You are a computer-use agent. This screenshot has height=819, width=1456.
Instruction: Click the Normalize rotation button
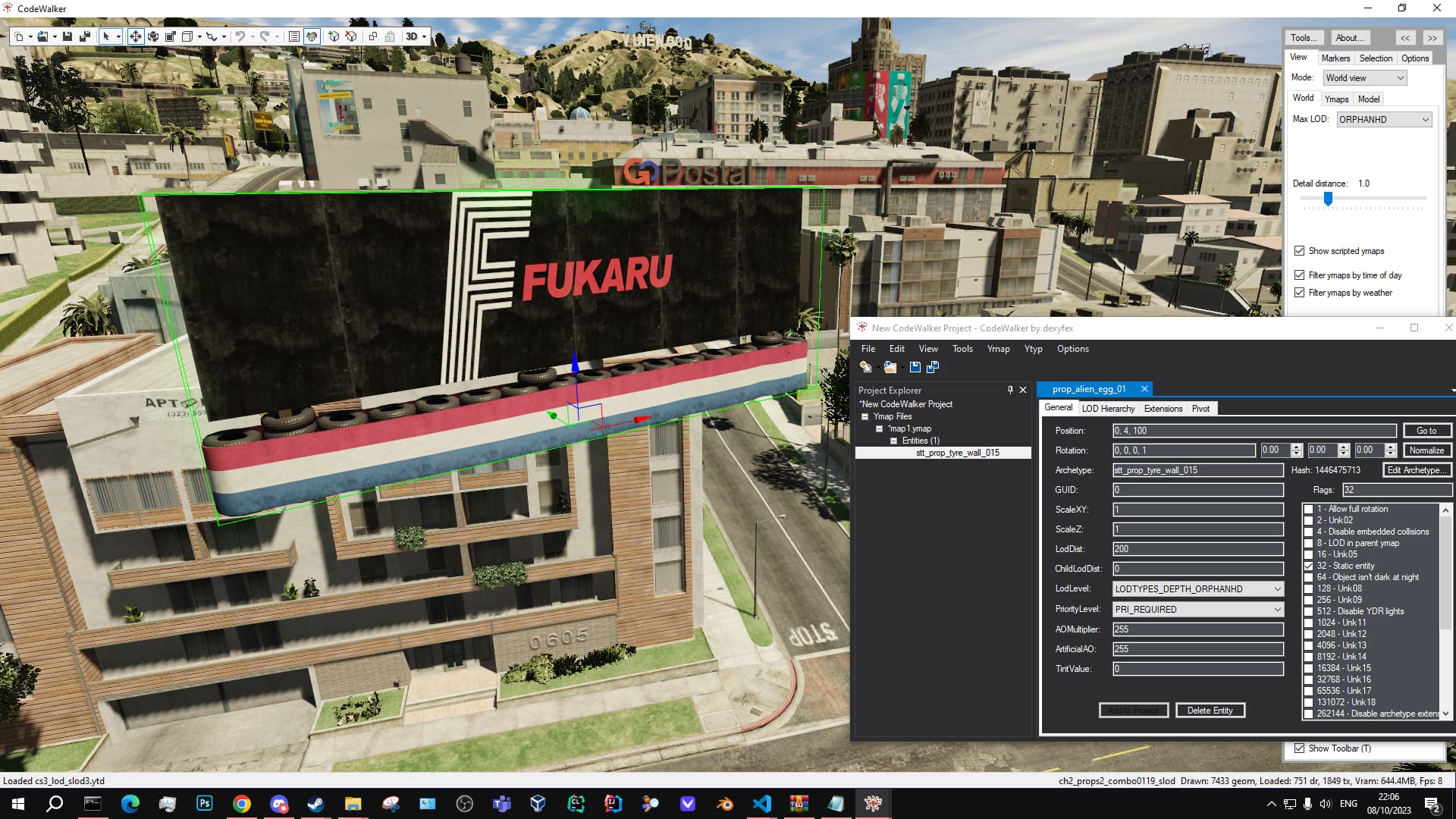pos(1426,450)
